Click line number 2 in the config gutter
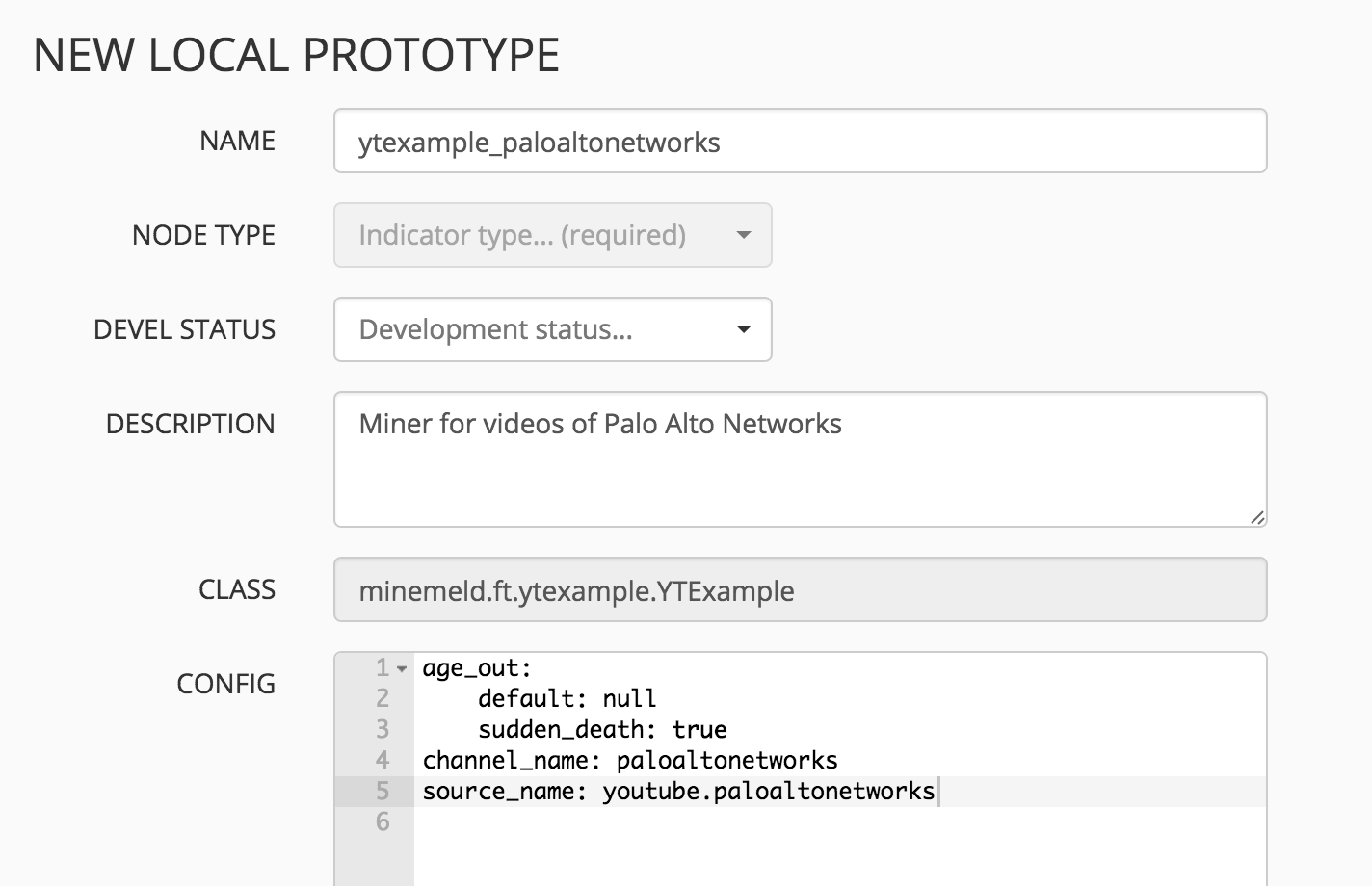 (x=383, y=698)
